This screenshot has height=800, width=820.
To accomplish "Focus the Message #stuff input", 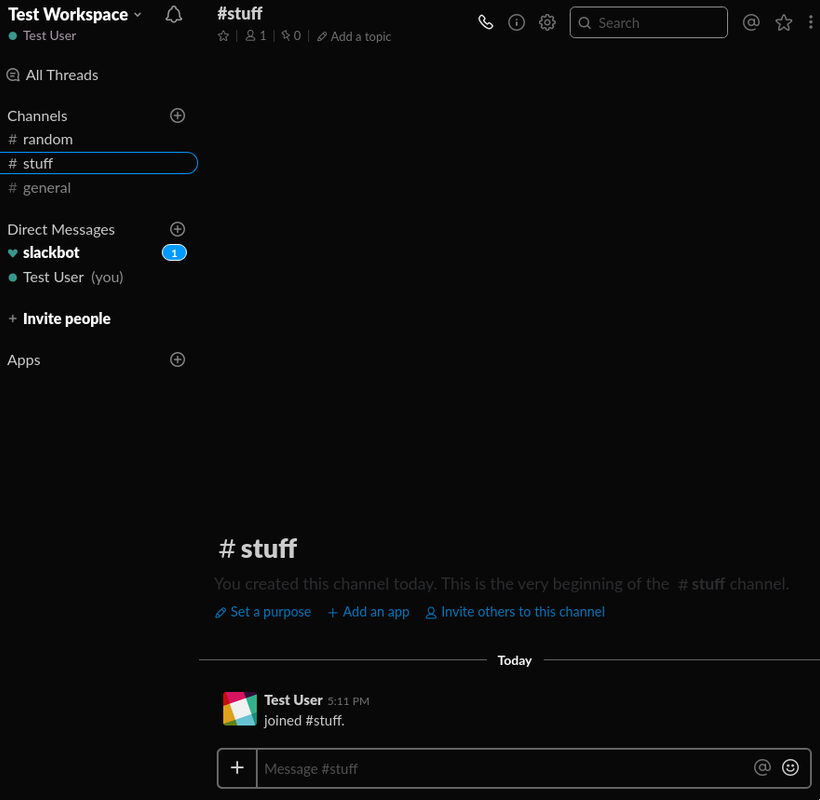I will (502, 768).
